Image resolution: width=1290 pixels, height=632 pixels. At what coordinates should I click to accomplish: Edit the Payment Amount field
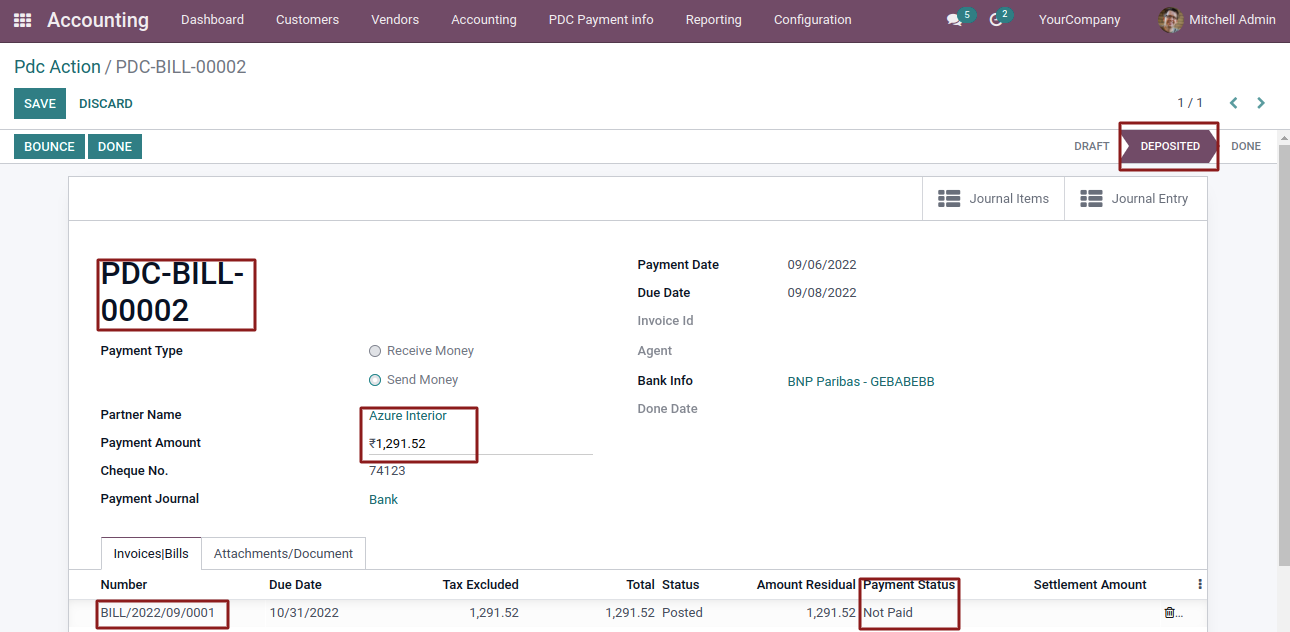coord(480,444)
